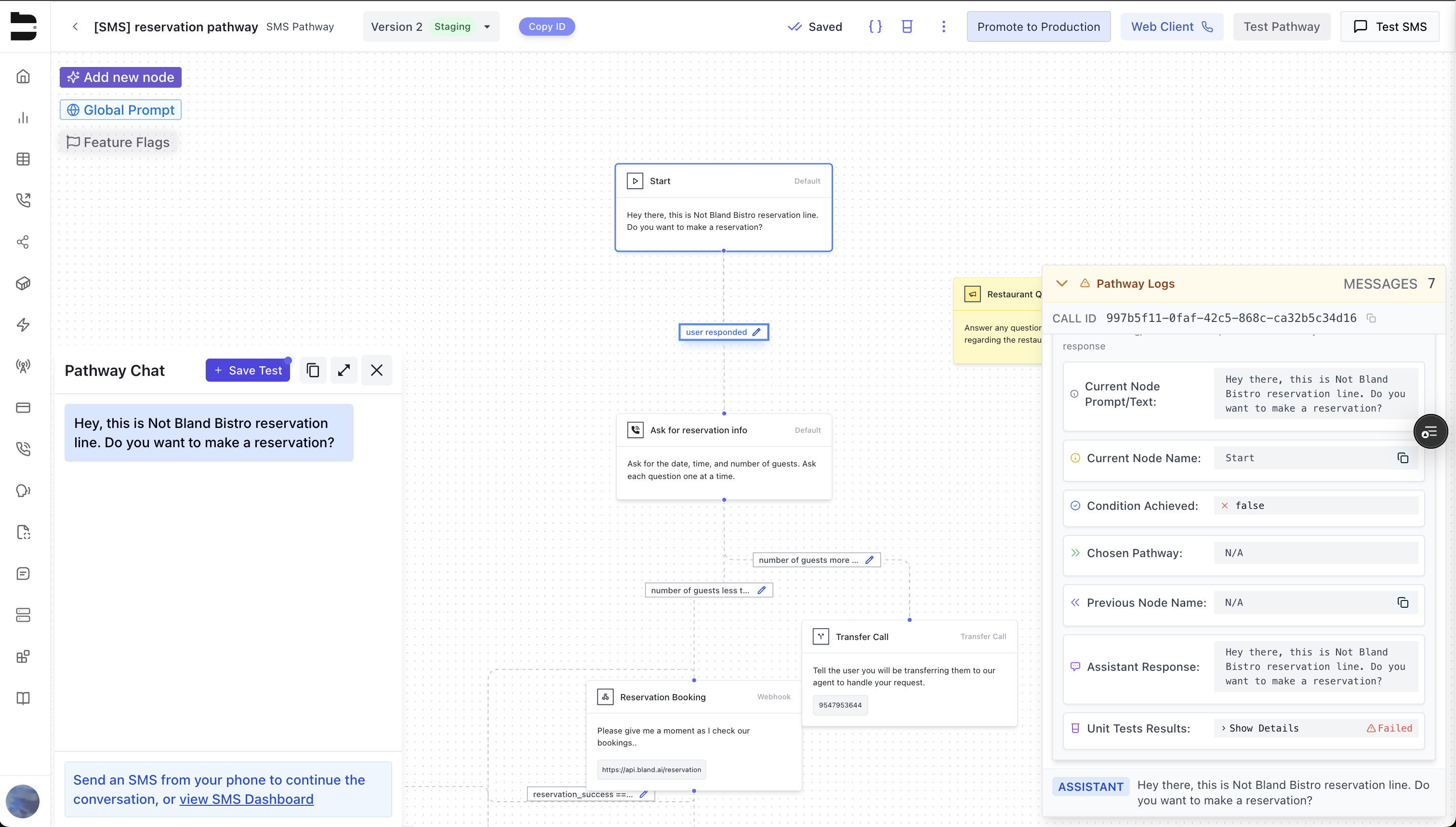
Task: Copy the Call ID value
Action: (x=1371, y=318)
